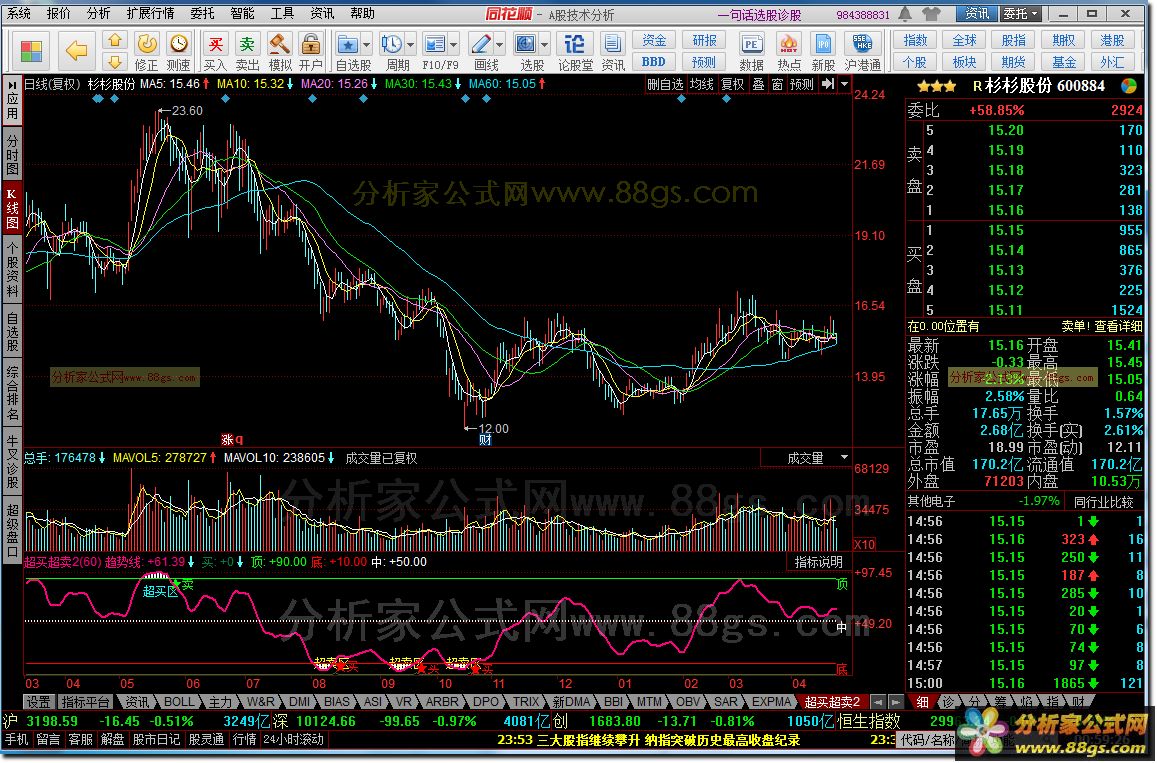Select the 分时图 sidebar tab
The width and height of the screenshot is (1157, 763).
pyautogui.click(x=13, y=153)
